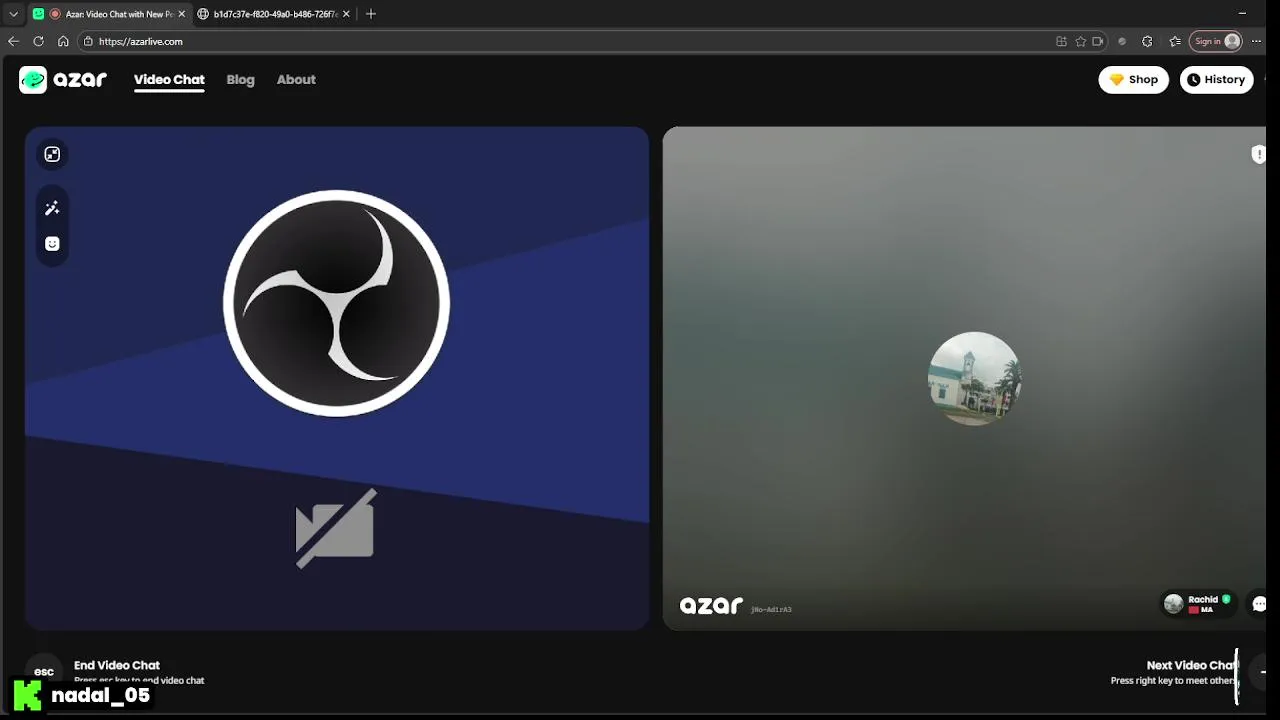The image size is (1280, 720).
Task: Expand the tab list dropdown chevron
Action: (13, 14)
